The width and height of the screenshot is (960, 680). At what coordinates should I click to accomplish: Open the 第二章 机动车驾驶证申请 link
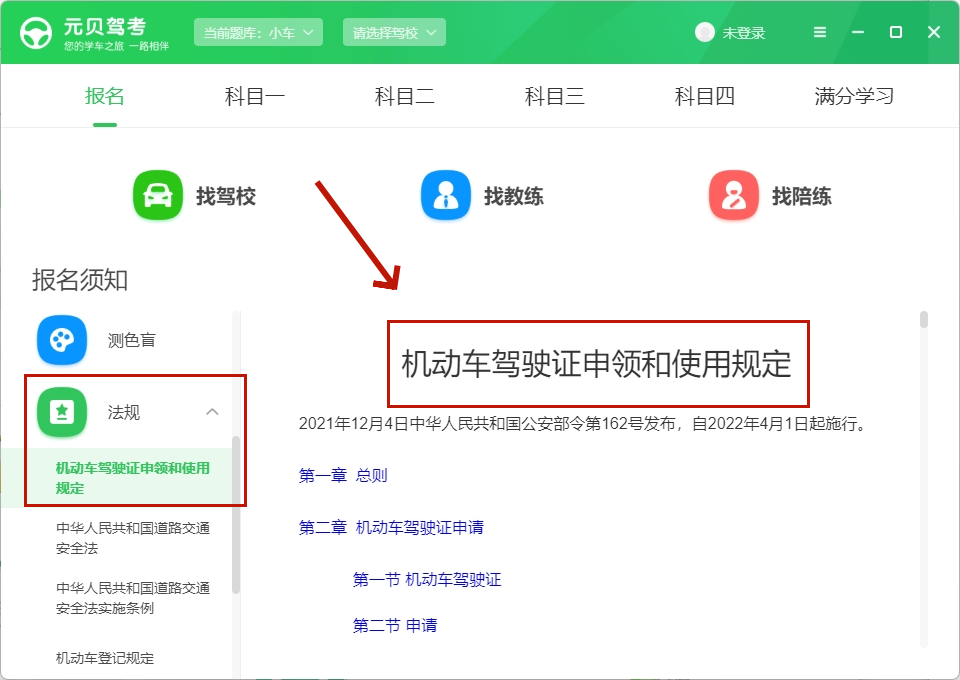391,527
